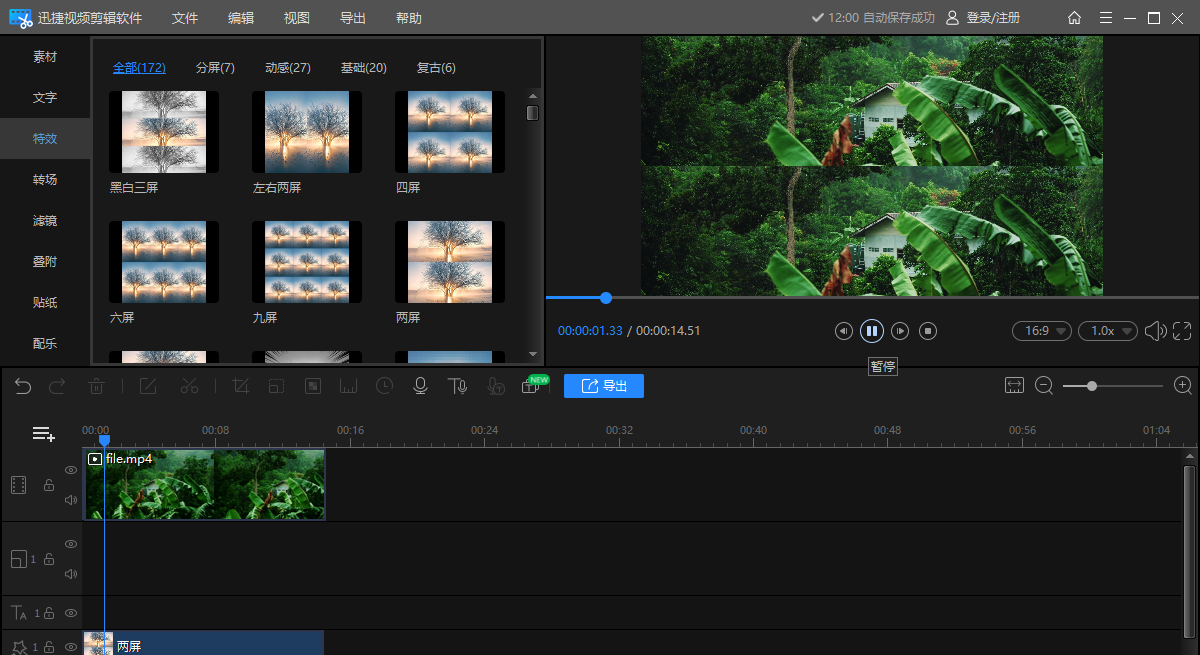
Task: Switch to the 动感(27) effects tab
Action: 288,68
